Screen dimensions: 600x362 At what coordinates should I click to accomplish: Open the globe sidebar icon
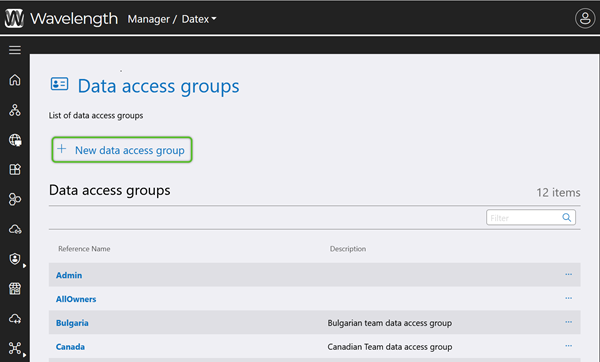(x=15, y=140)
